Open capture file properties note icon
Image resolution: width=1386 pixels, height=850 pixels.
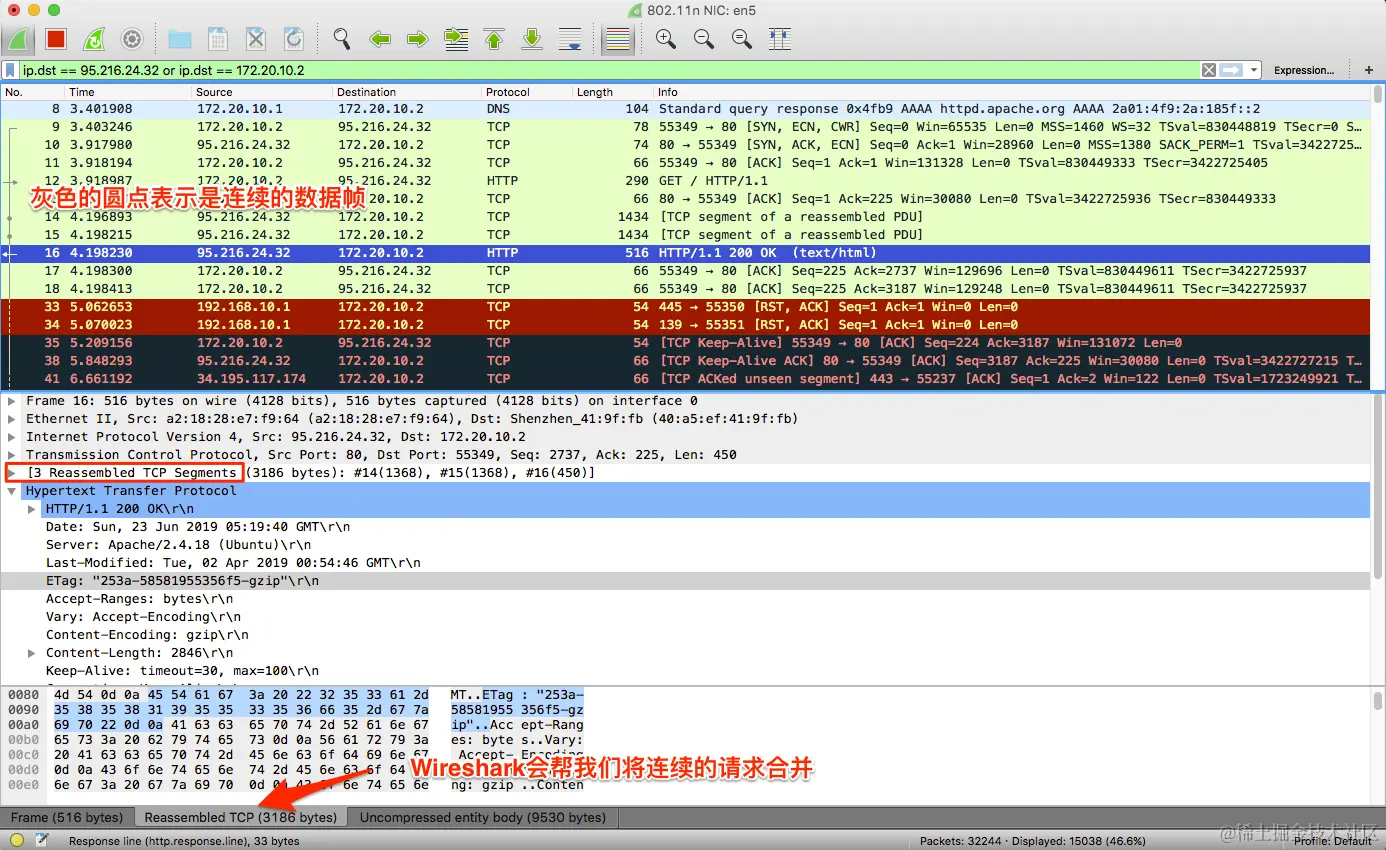pos(40,841)
